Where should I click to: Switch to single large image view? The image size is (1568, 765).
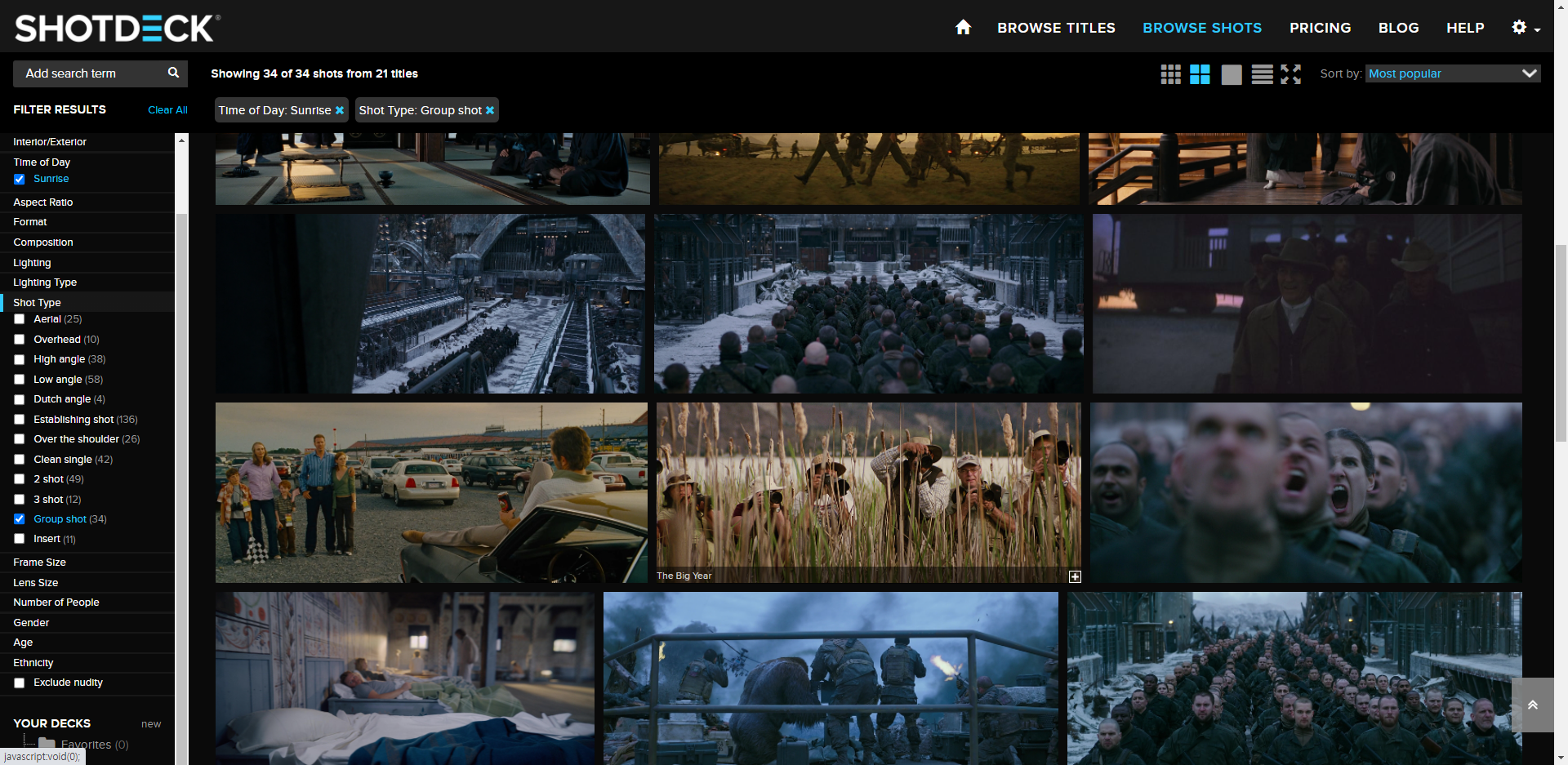point(1232,74)
